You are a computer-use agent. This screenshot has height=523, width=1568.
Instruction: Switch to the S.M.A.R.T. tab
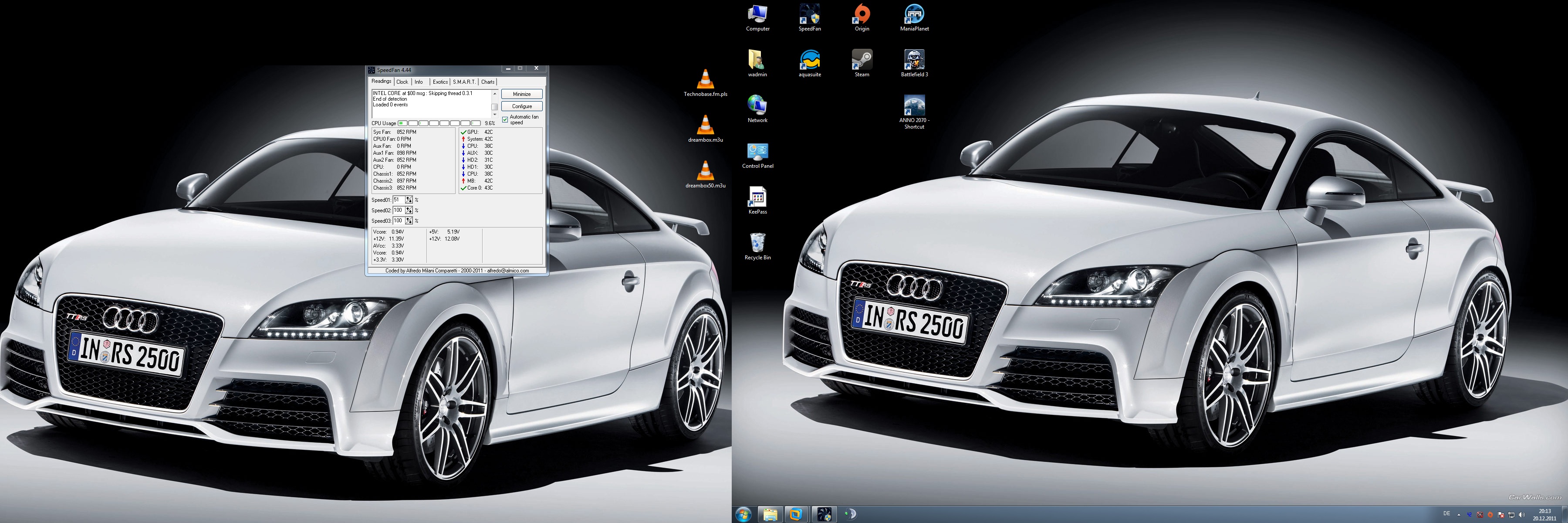pos(464,82)
